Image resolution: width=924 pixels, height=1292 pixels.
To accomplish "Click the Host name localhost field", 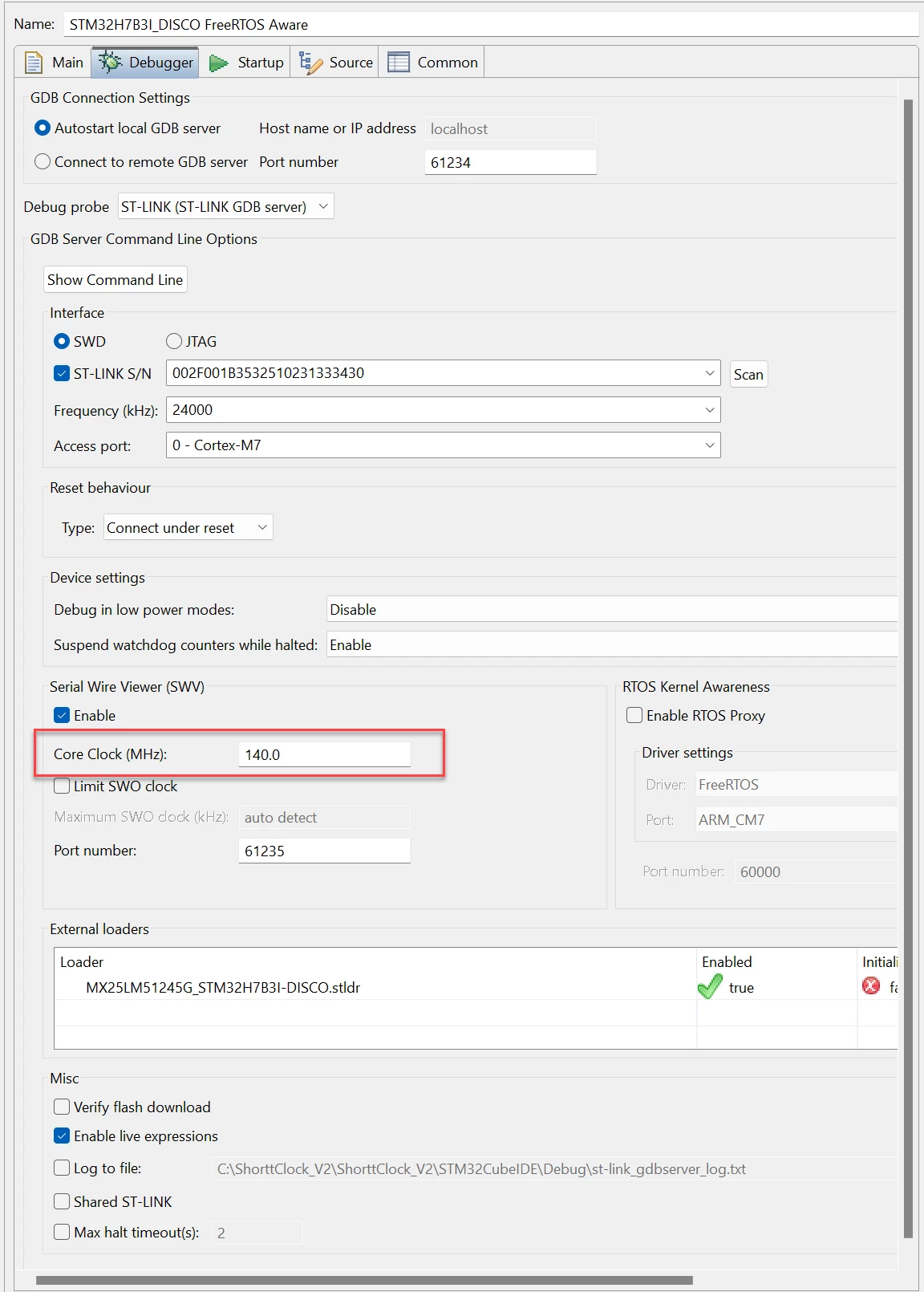I will point(510,128).
